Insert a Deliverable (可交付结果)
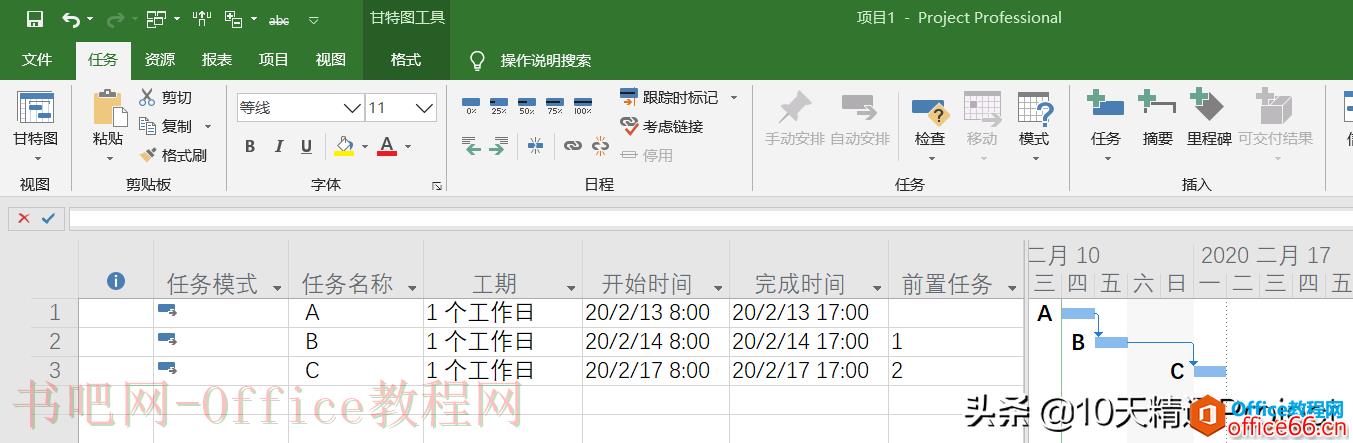Screen dimensions: 1353x443 pyautogui.click(x=1275, y=126)
